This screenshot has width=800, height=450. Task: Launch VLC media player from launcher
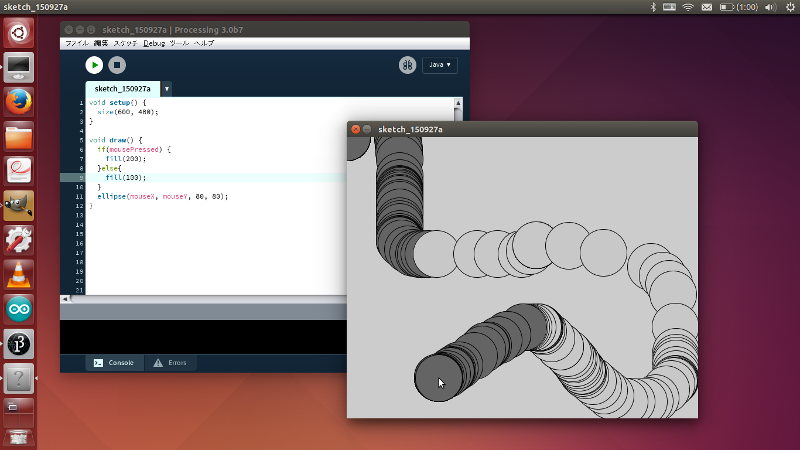point(18,275)
